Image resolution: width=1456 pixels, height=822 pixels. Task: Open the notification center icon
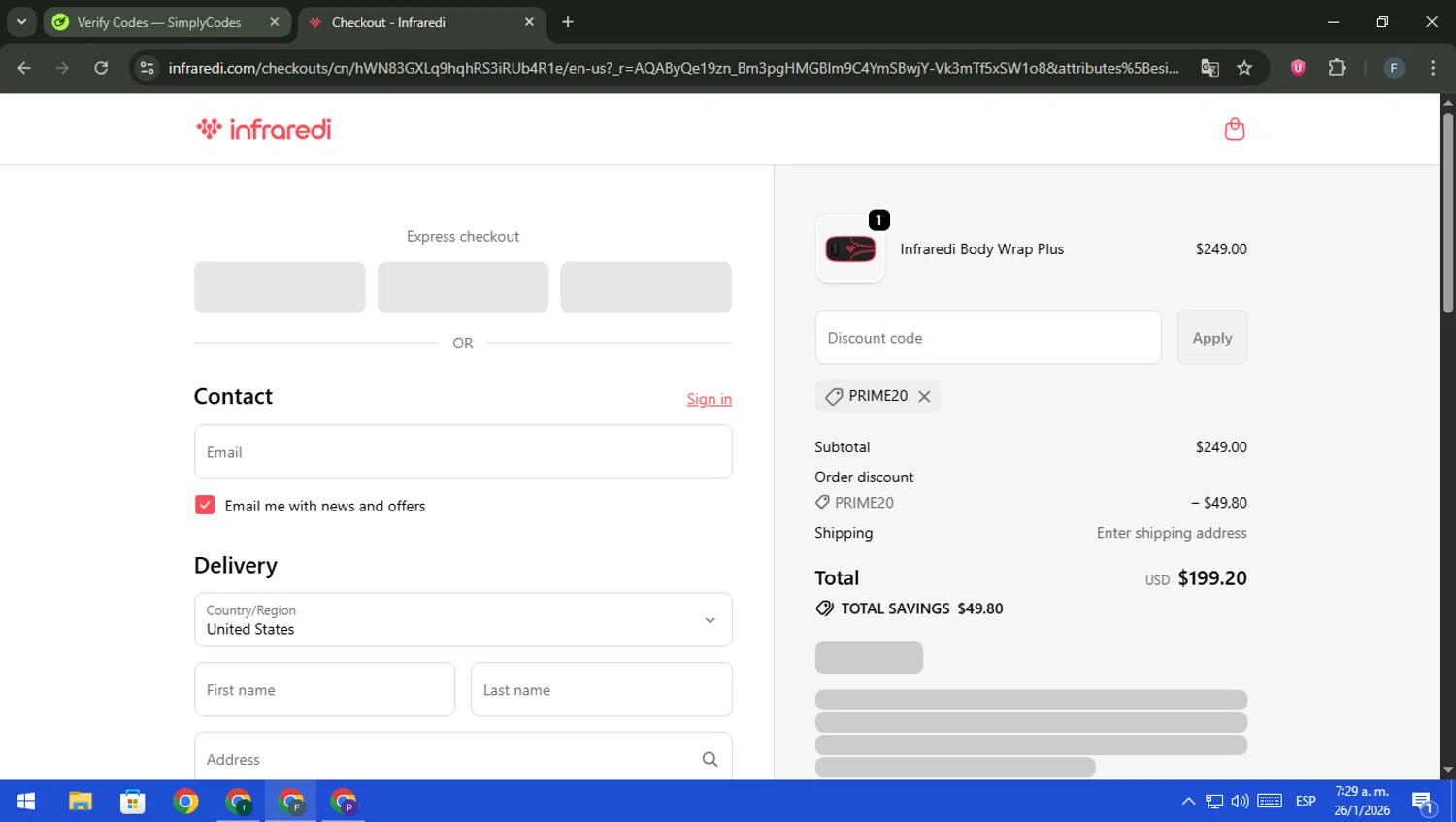(1424, 803)
